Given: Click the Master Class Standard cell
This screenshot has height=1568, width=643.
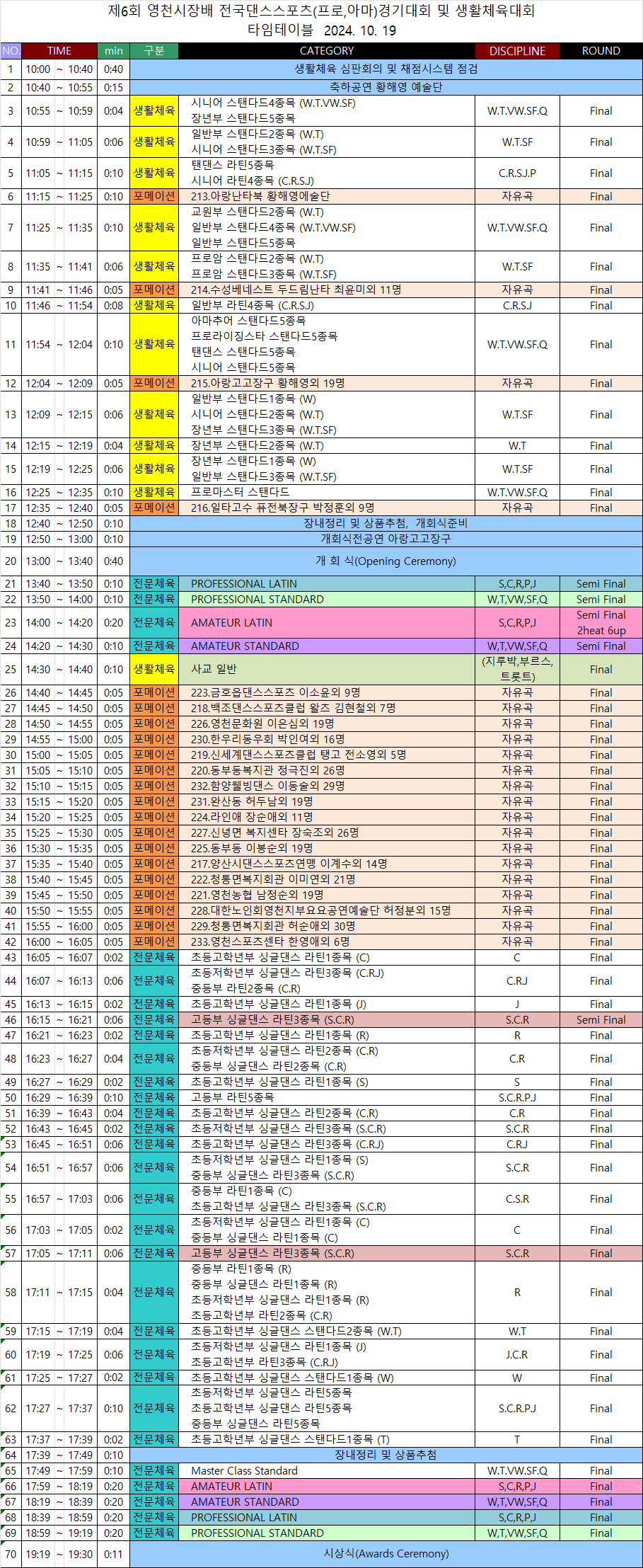Looking at the screenshot, I should [326, 1471].
